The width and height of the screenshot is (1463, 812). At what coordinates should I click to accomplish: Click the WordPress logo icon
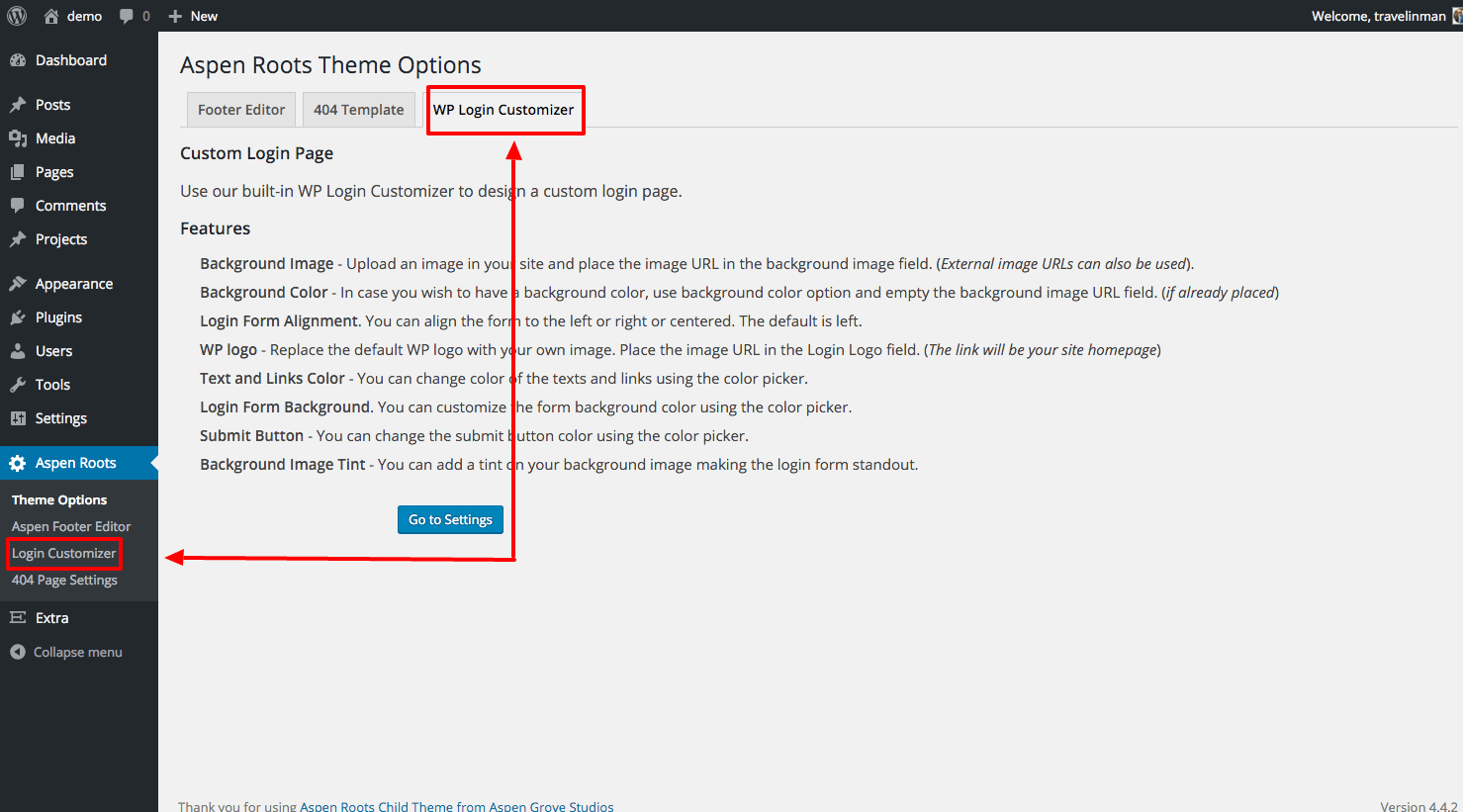coord(17,16)
